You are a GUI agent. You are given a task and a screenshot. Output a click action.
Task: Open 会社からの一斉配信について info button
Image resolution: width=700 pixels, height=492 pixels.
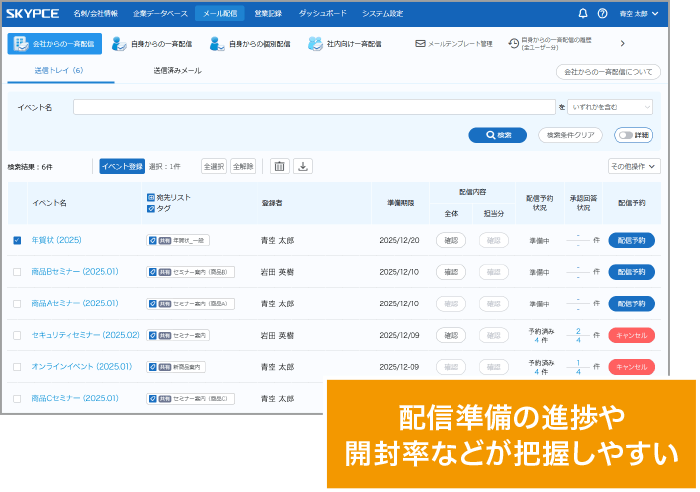(608, 72)
